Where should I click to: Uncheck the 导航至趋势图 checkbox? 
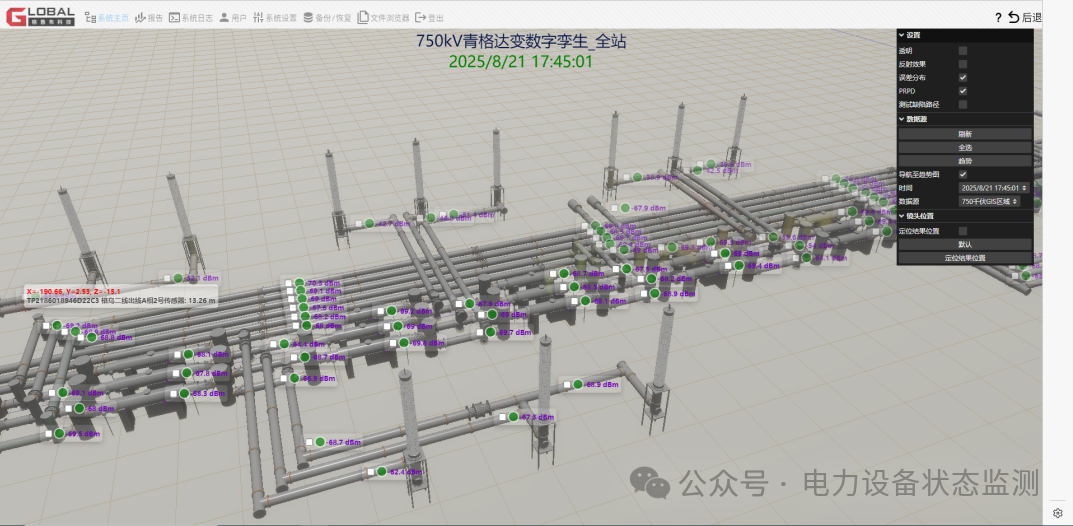(963, 174)
